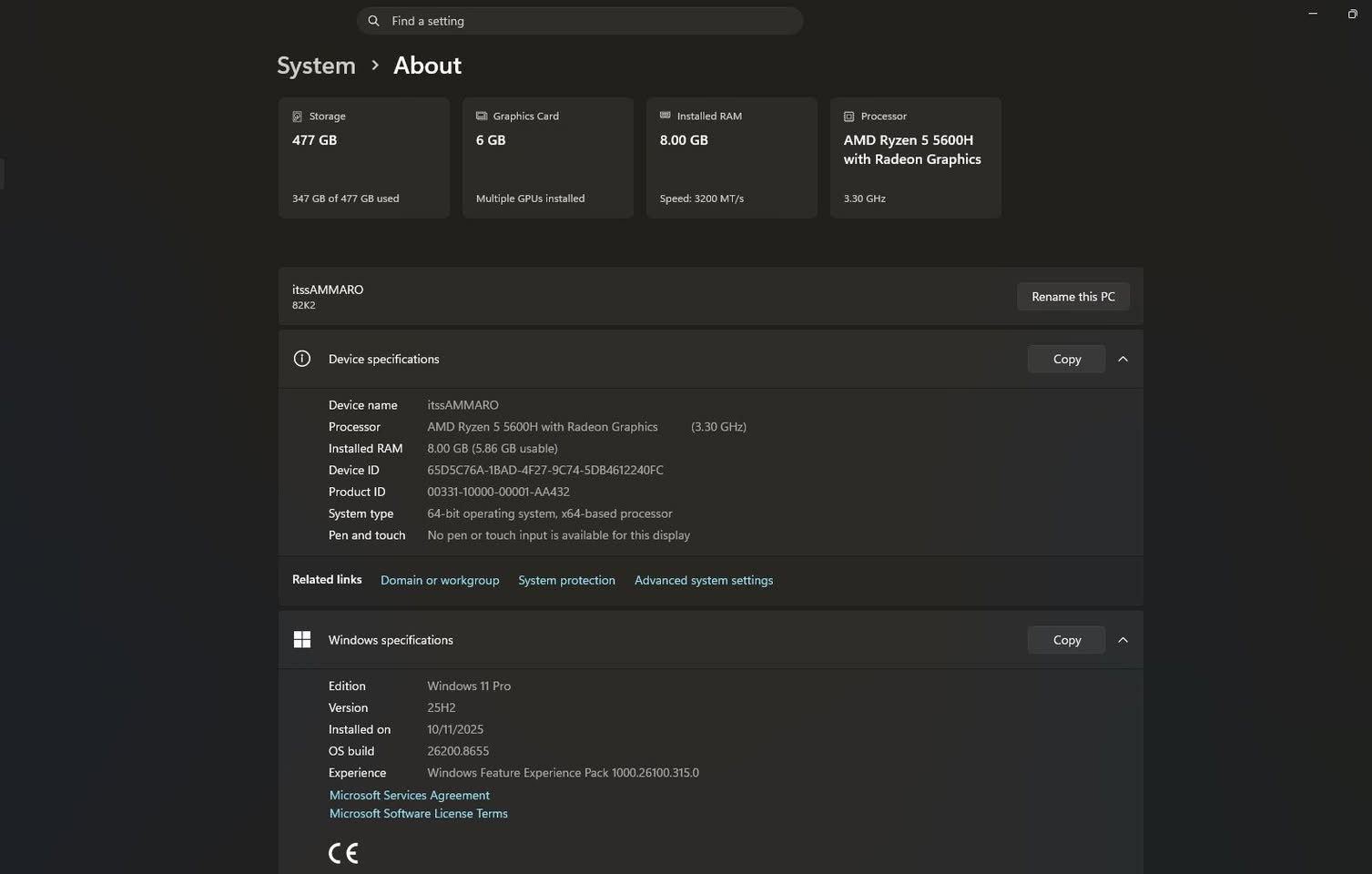The image size is (1372, 874).
Task: Open the Installed RAM 8.00 GB card
Action: tap(732, 158)
